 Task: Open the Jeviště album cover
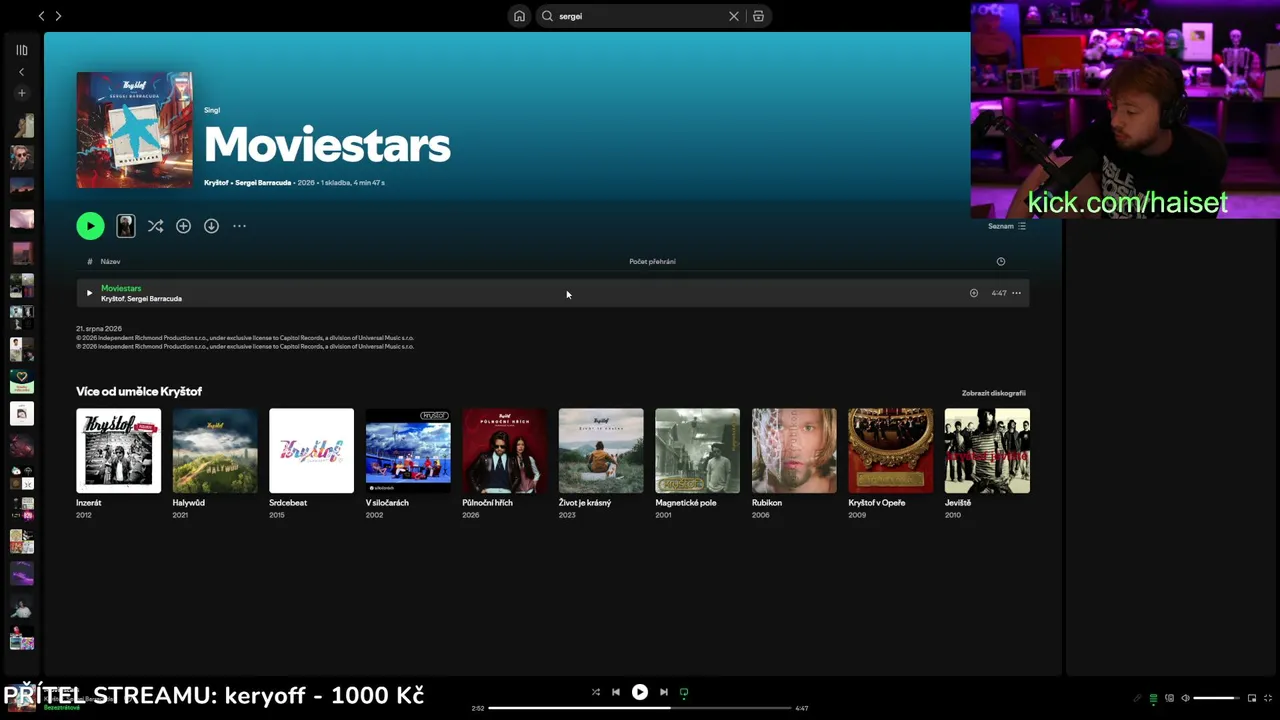[987, 450]
